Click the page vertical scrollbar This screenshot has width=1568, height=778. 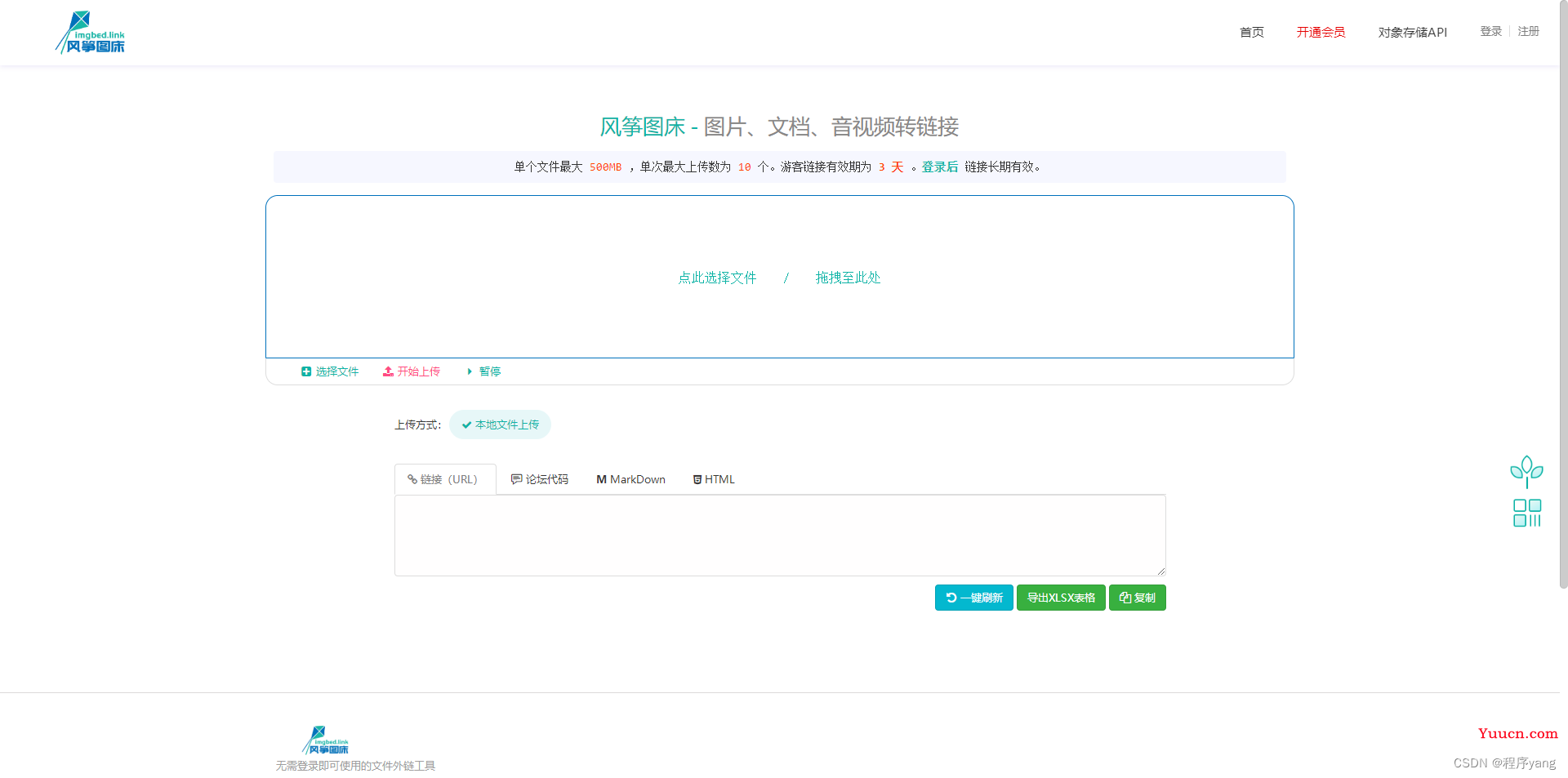[x=1563, y=294]
